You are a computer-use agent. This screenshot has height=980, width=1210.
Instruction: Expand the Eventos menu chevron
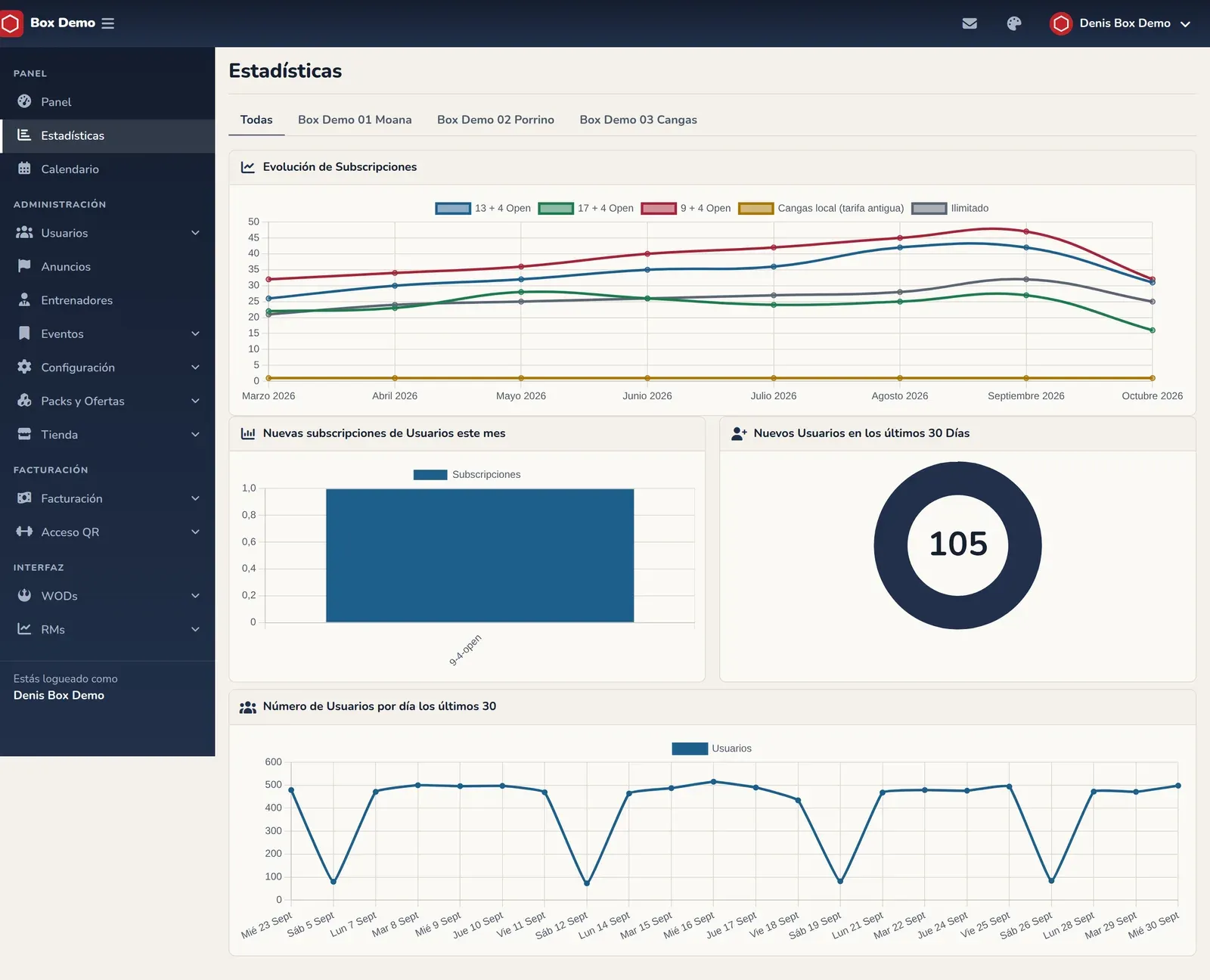195,333
